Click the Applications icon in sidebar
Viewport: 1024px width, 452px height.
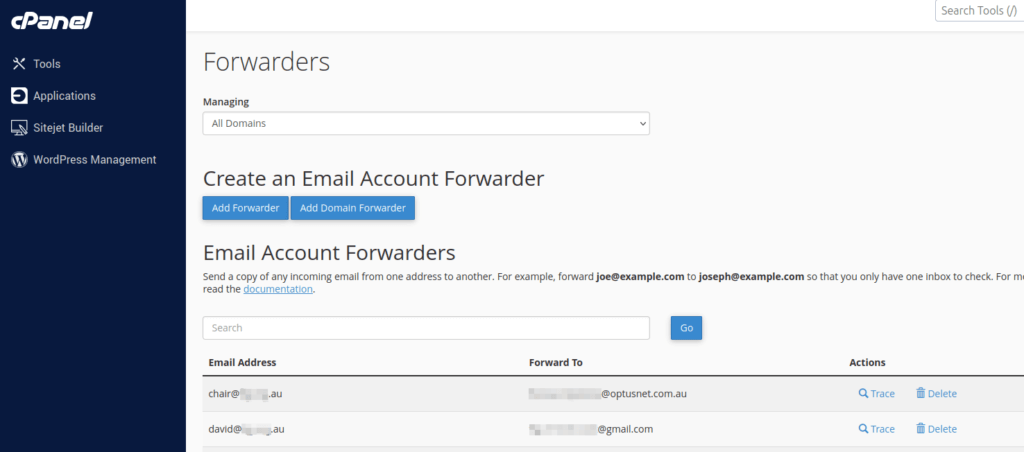point(18,96)
